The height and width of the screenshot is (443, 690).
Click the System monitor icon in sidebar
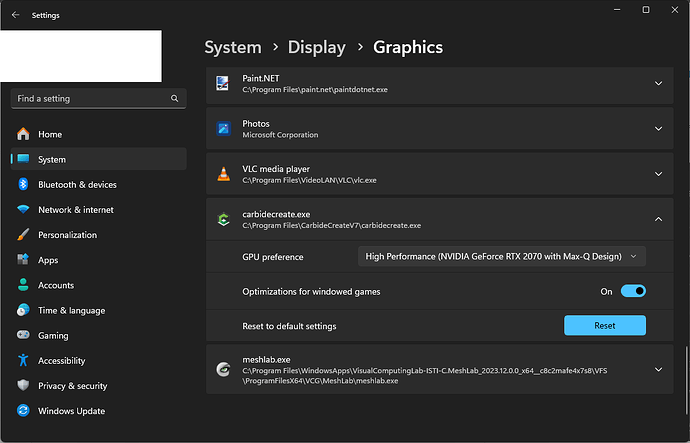(23, 159)
